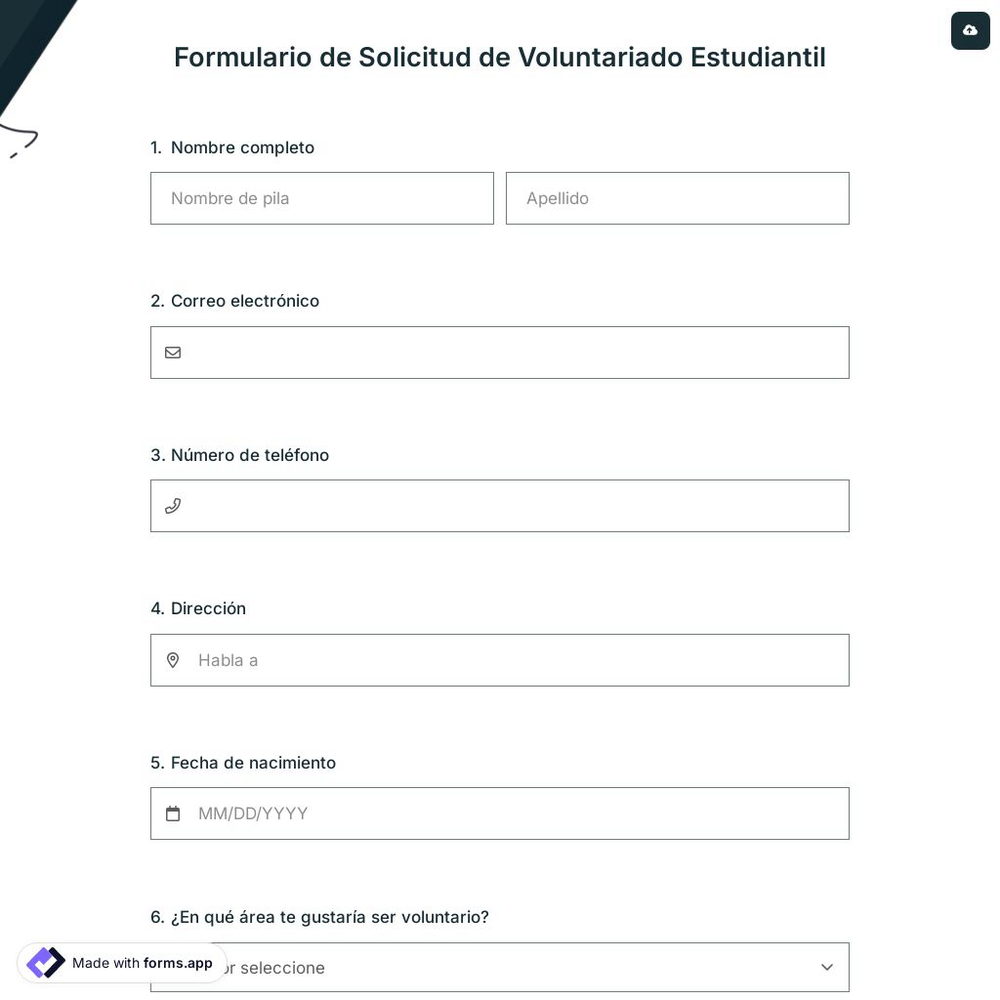Viewport: 1000px width, 1000px height.
Task: Click the 'Apellido' input field
Action: pyautogui.click(x=677, y=198)
